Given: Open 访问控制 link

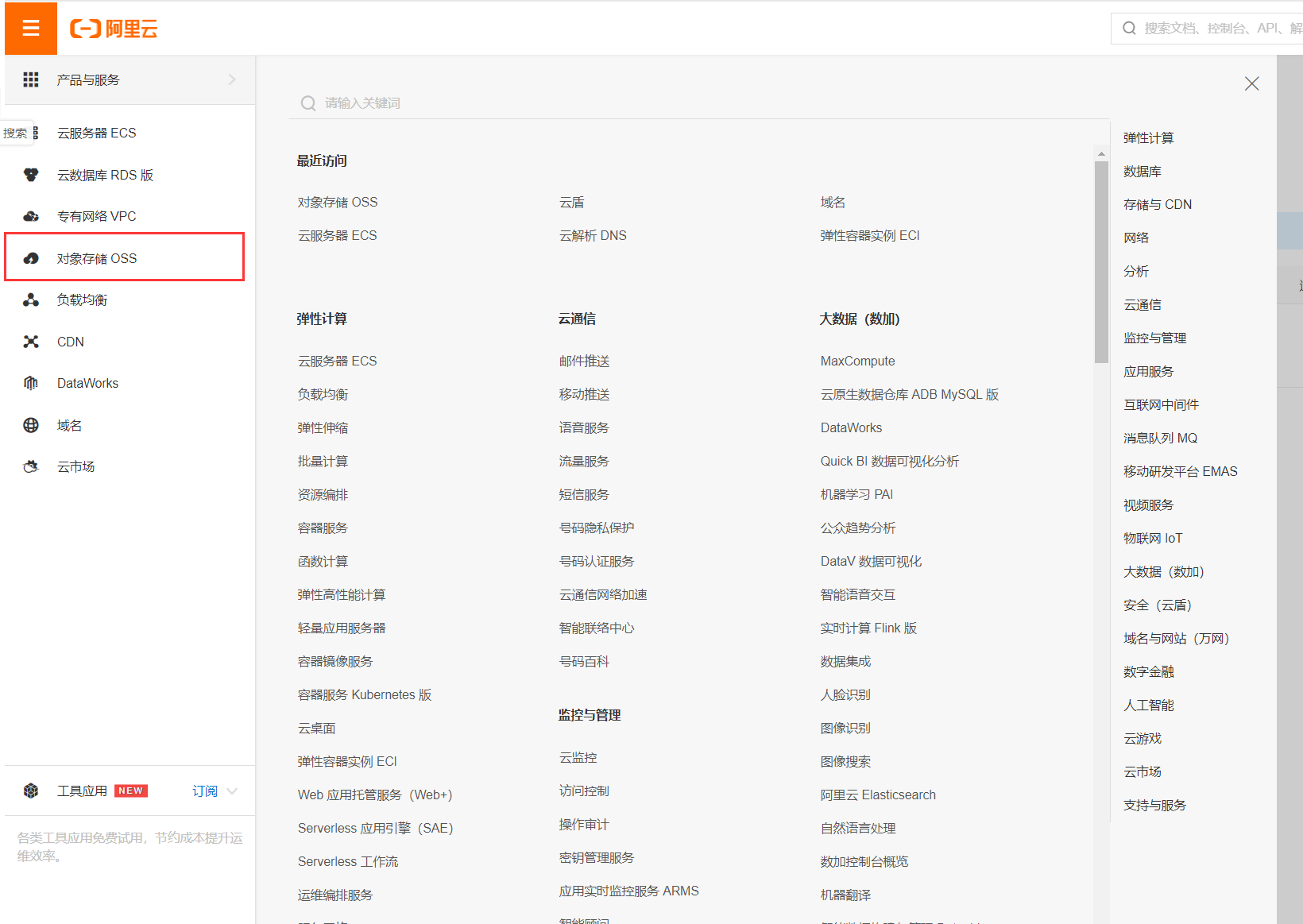Looking at the screenshot, I should [584, 791].
